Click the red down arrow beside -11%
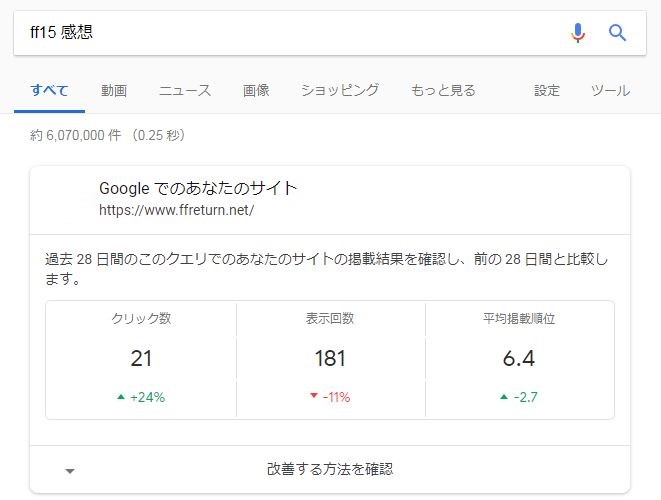The height and width of the screenshot is (500, 661). tap(314, 395)
